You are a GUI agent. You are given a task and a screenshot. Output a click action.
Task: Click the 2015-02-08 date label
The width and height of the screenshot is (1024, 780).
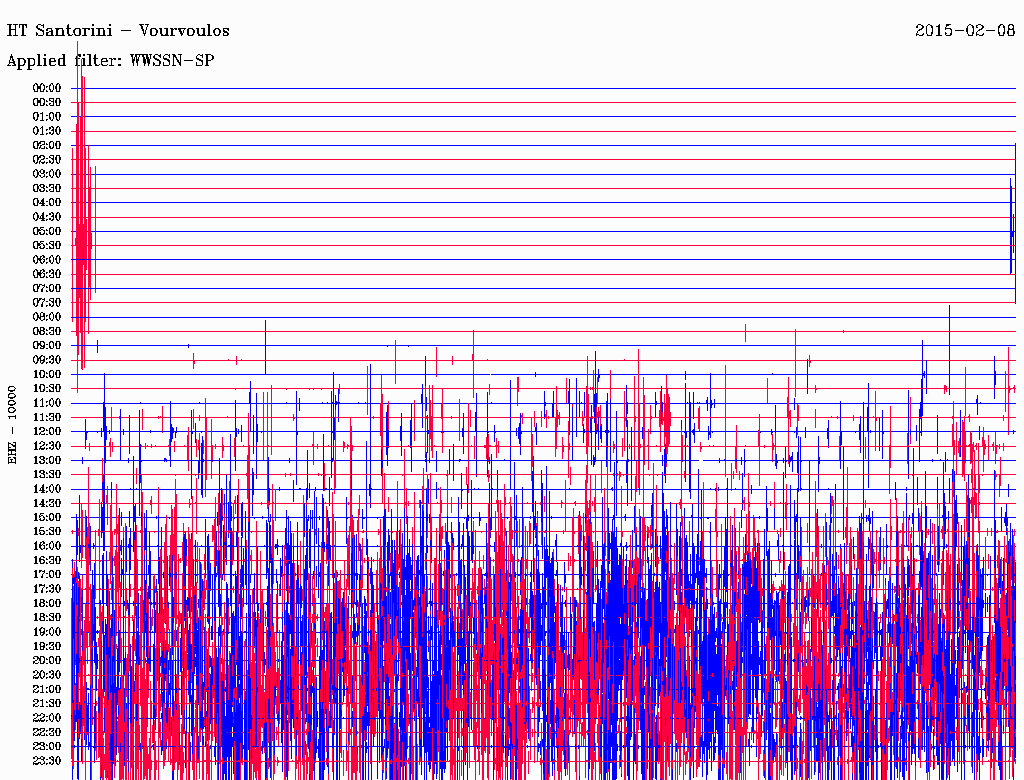pos(965,31)
